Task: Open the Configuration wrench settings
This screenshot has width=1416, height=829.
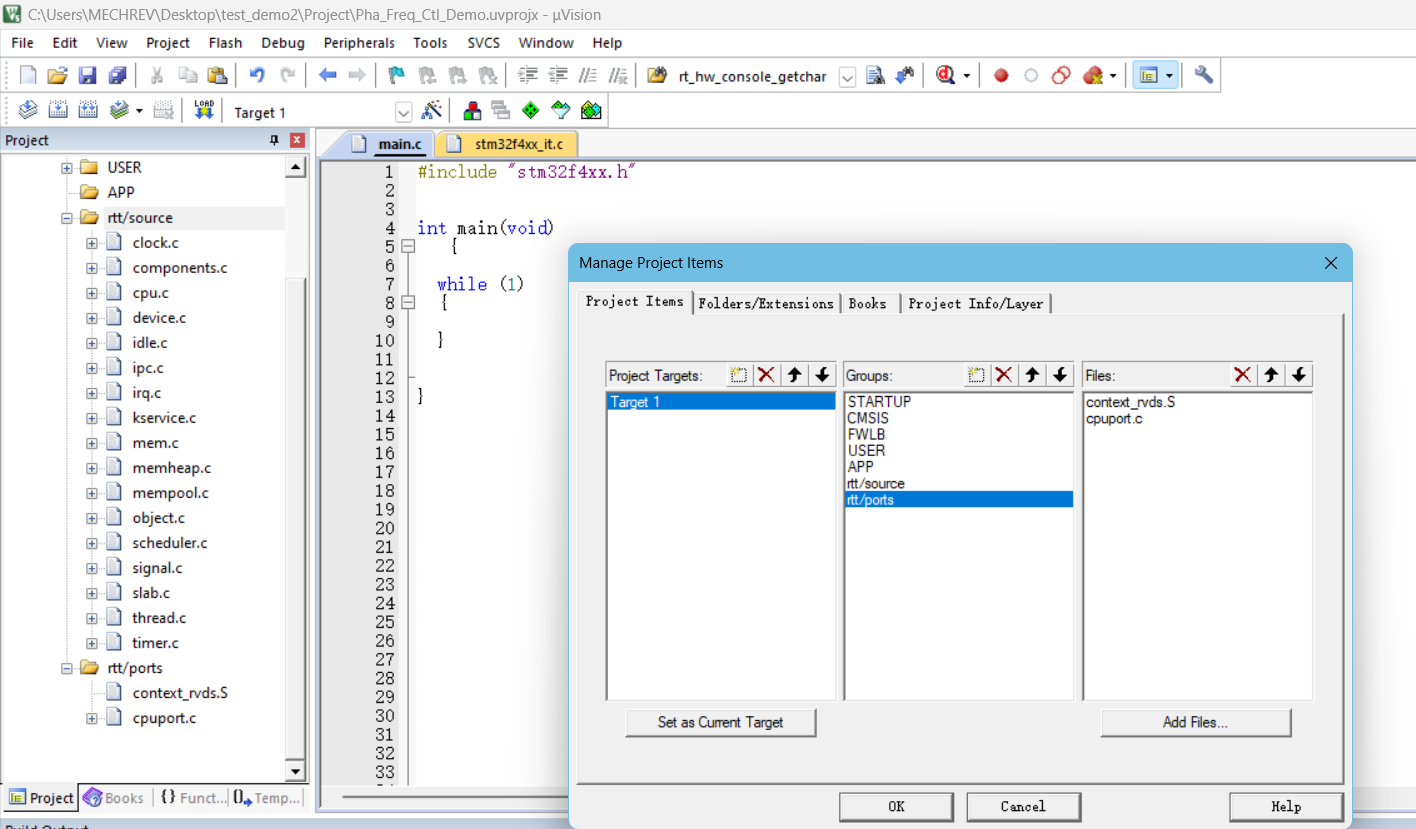Action: (1203, 75)
